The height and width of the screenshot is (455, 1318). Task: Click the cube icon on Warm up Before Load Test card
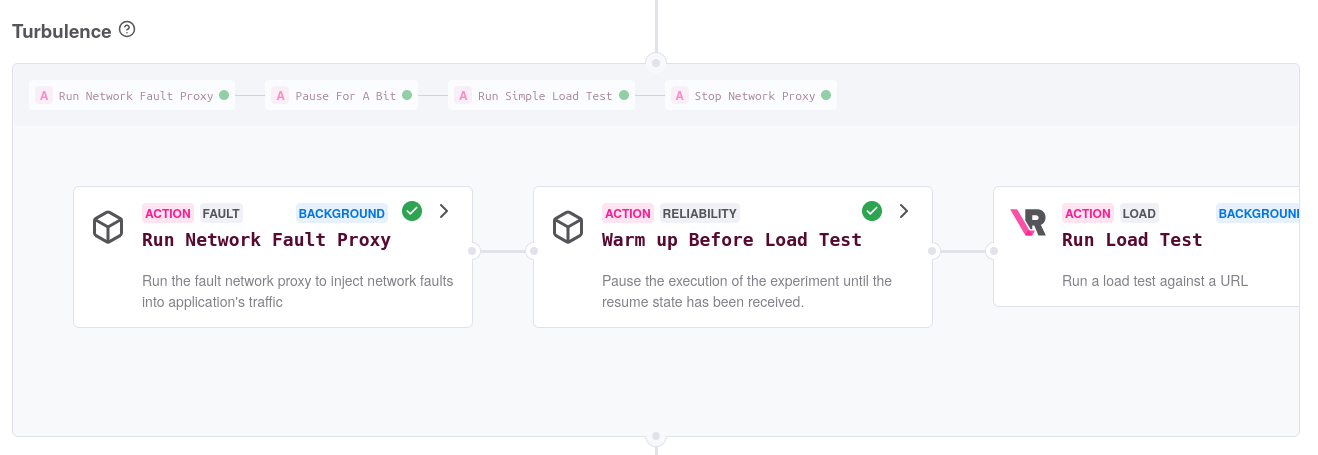tap(568, 227)
